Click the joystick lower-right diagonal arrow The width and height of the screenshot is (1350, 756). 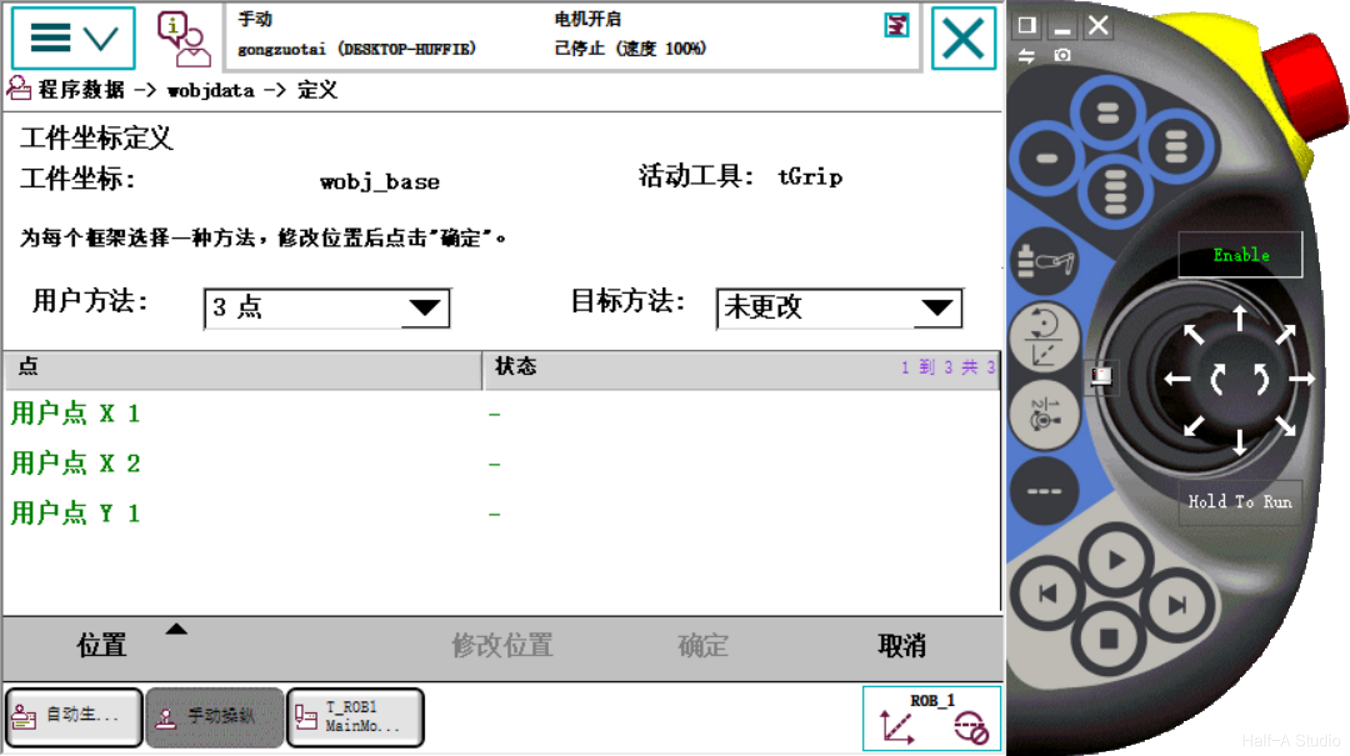tap(1286, 426)
